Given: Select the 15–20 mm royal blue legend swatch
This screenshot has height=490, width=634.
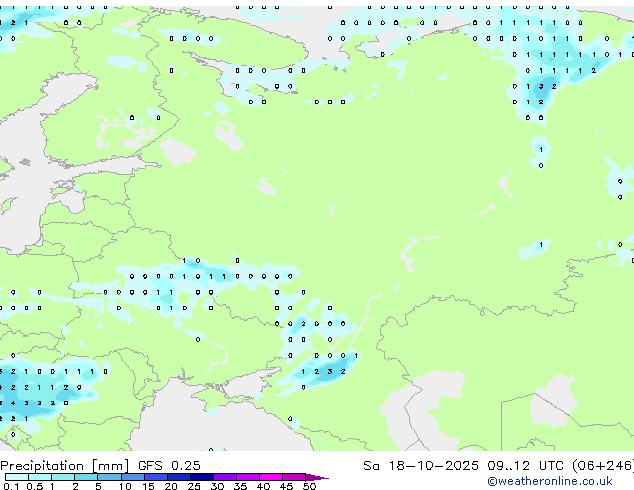Looking at the screenshot, I should [155, 477].
